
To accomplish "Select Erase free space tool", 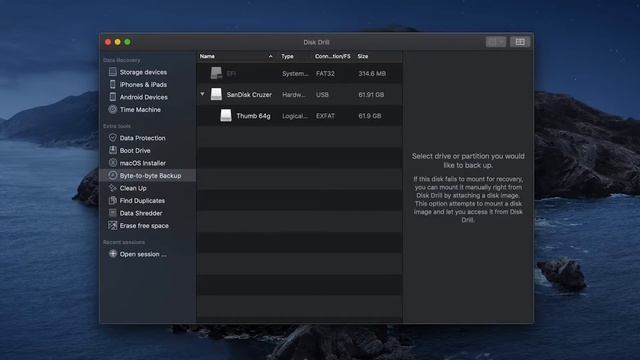I will coord(144,226).
